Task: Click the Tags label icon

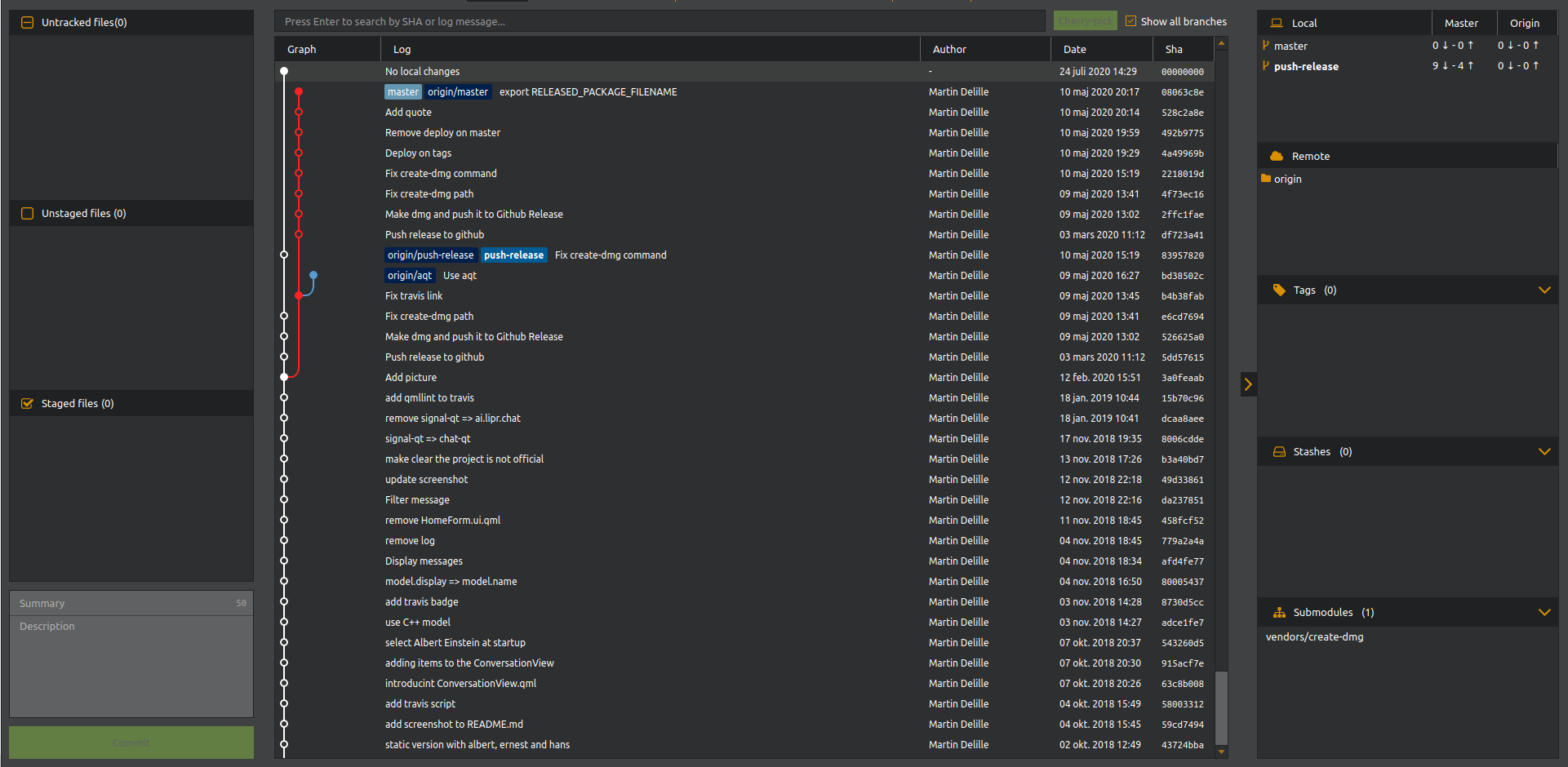Action: (1279, 290)
